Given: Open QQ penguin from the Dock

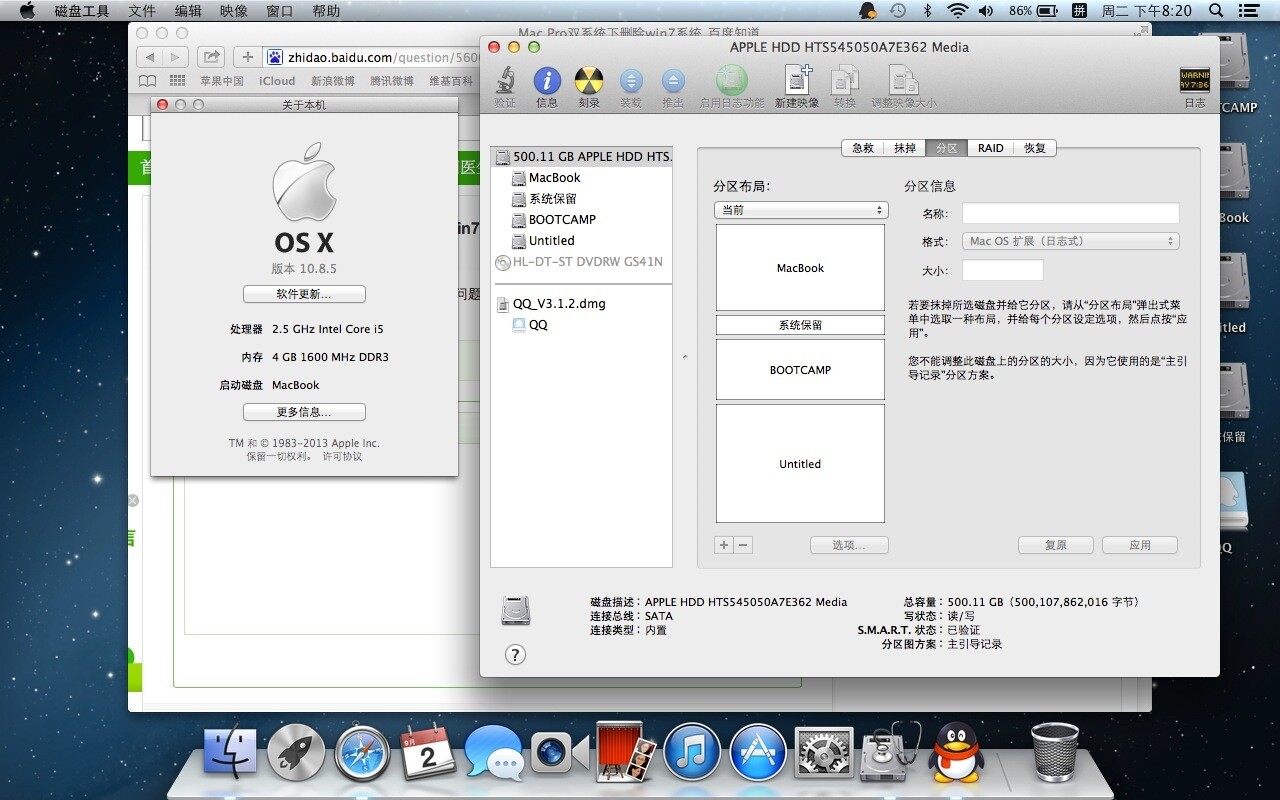Looking at the screenshot, I should (x=956, y=753).
